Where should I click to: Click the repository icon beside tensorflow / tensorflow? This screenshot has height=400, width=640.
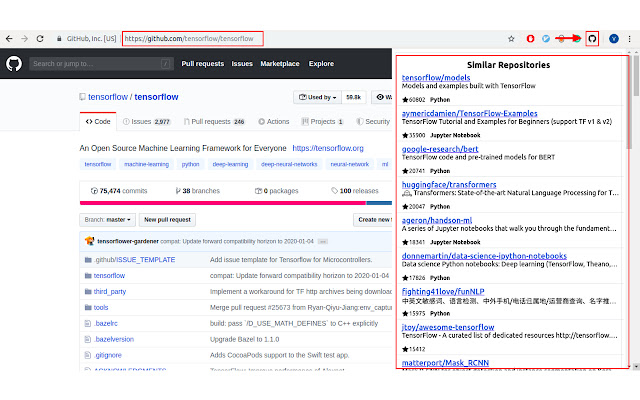[82, 97]
